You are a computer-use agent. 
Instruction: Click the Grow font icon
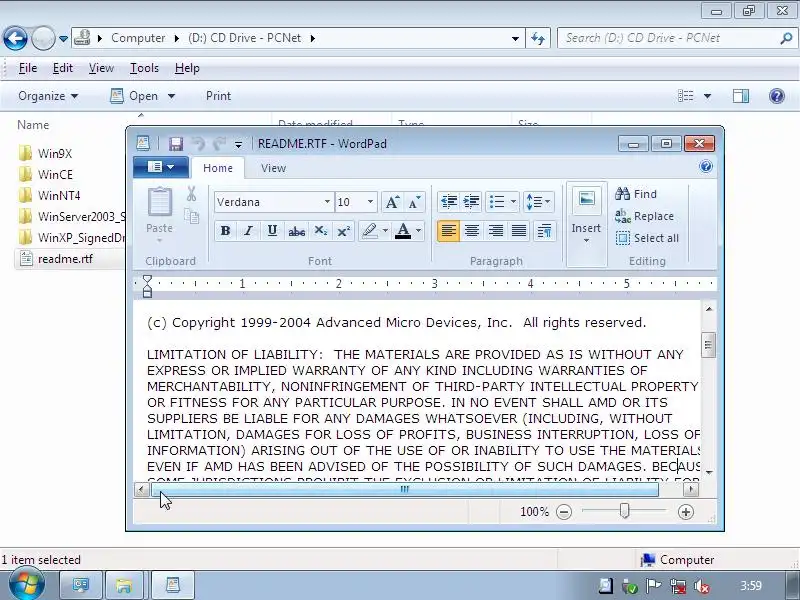392,203
